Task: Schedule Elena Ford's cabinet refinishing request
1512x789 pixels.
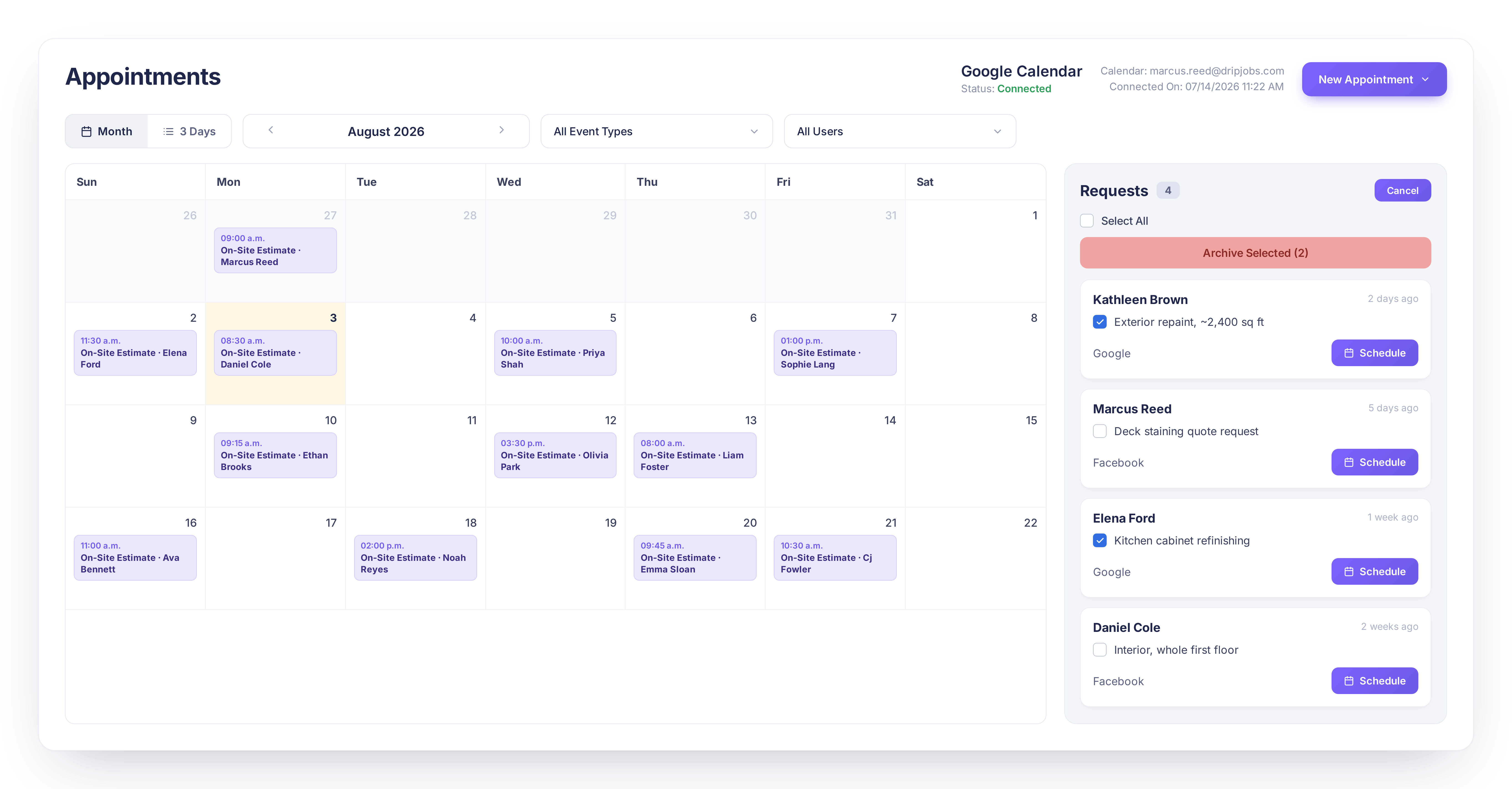Action: pos(1375,571)
